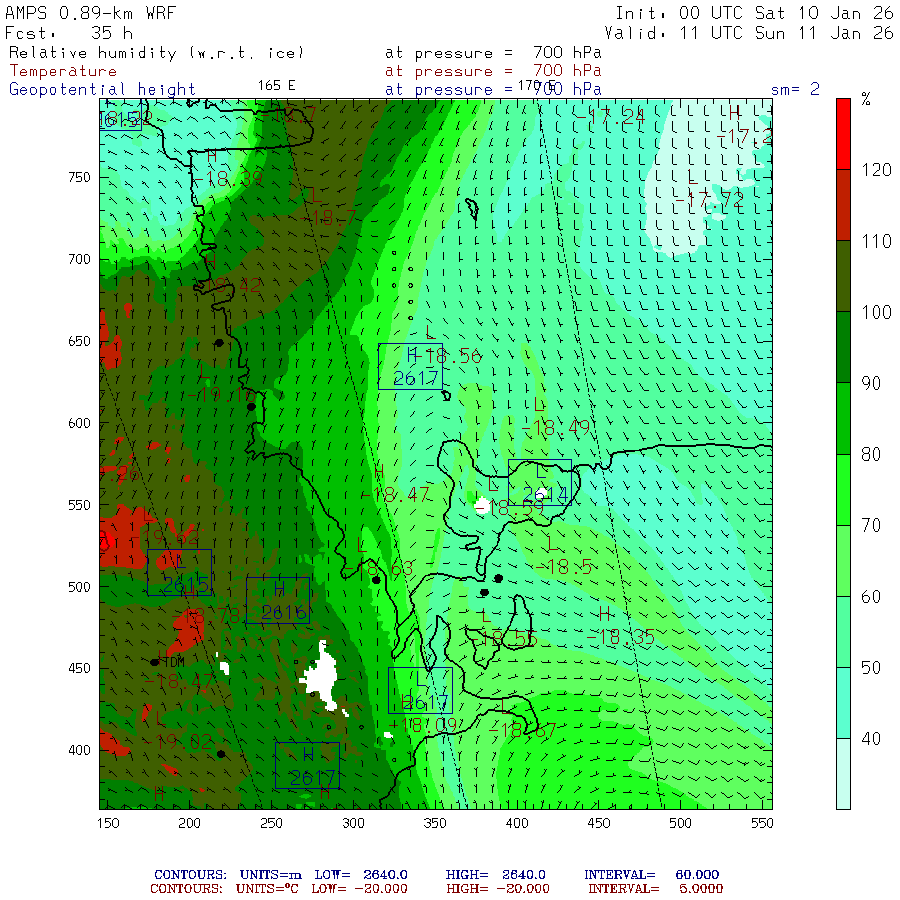Click the '80' color bar tick label

[x=871, y=455]
